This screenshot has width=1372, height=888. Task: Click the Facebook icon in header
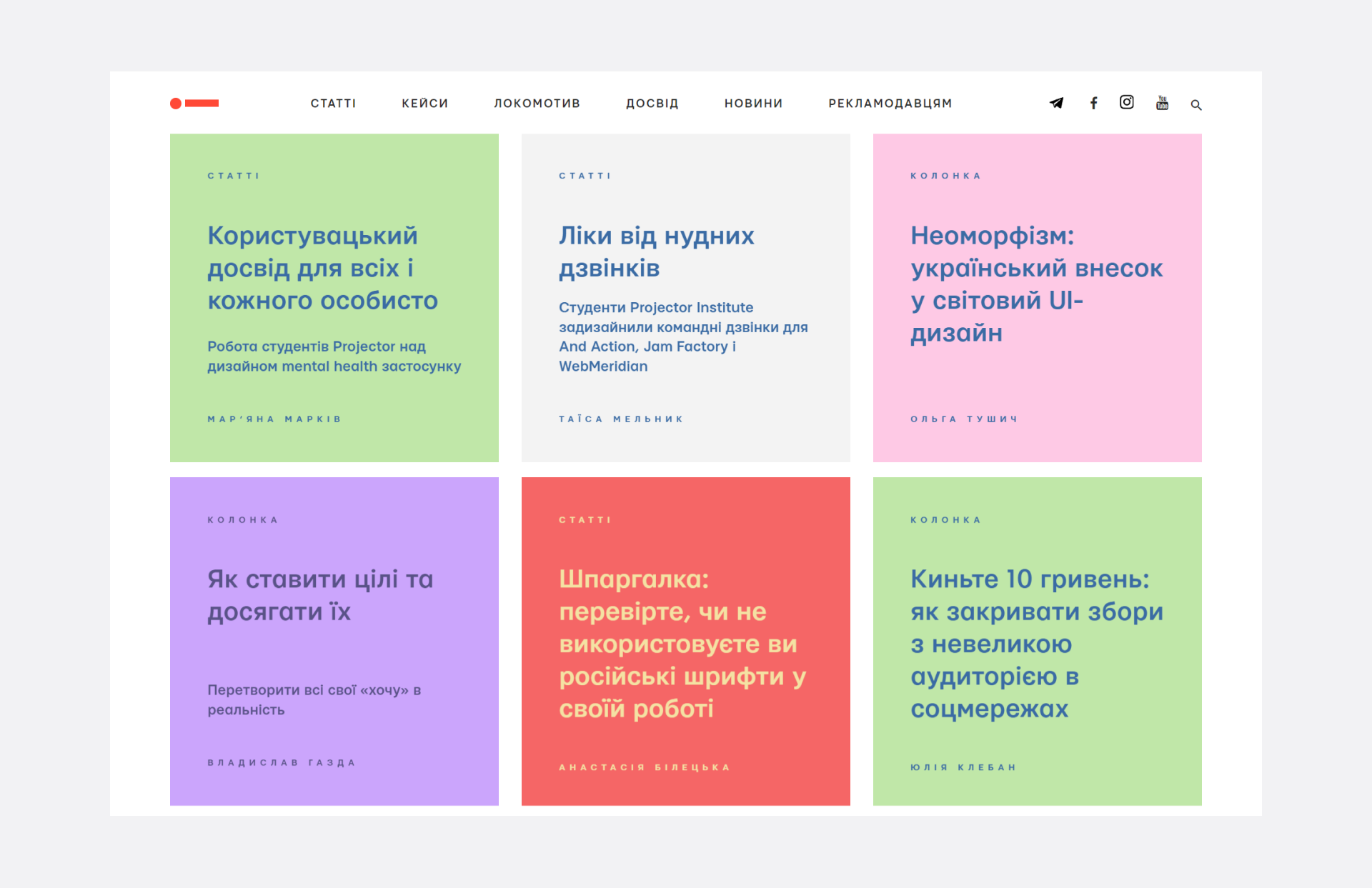point(1093,103)
